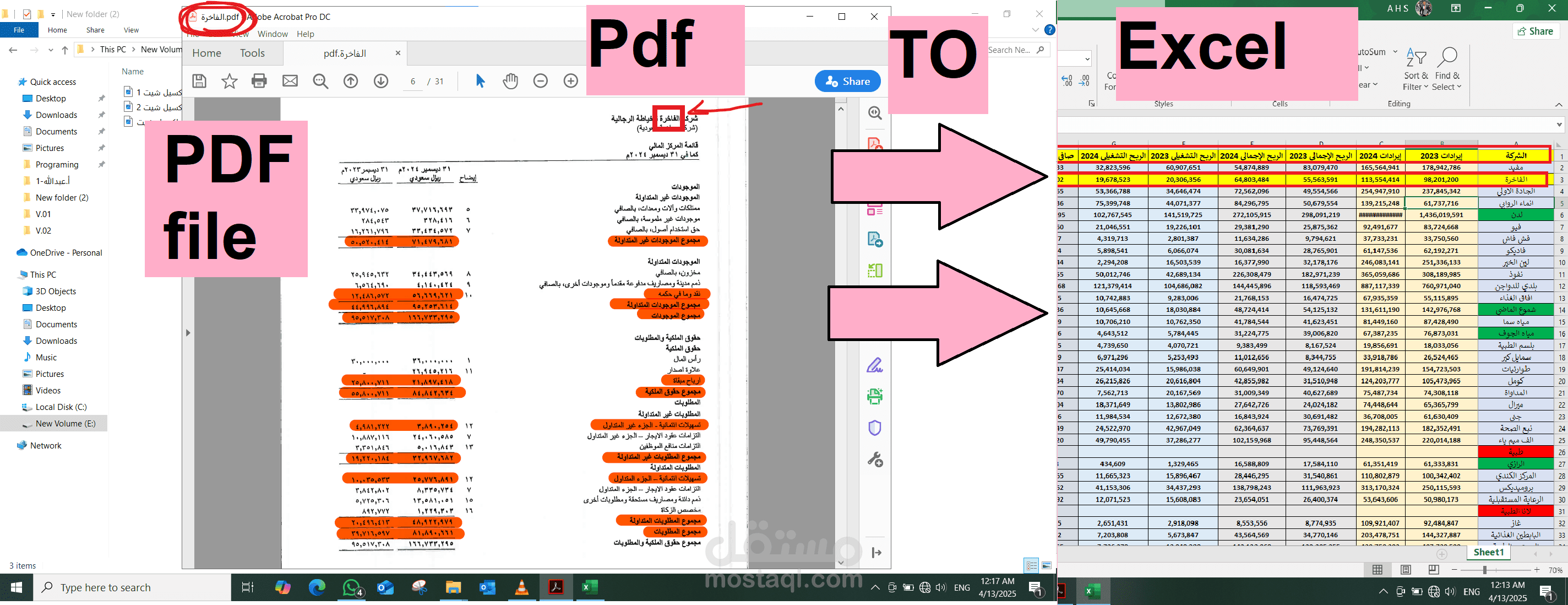The image size is (1568, 605).
Task: Open the Acrobat Home tab
Action: click(x=207, y=53)
